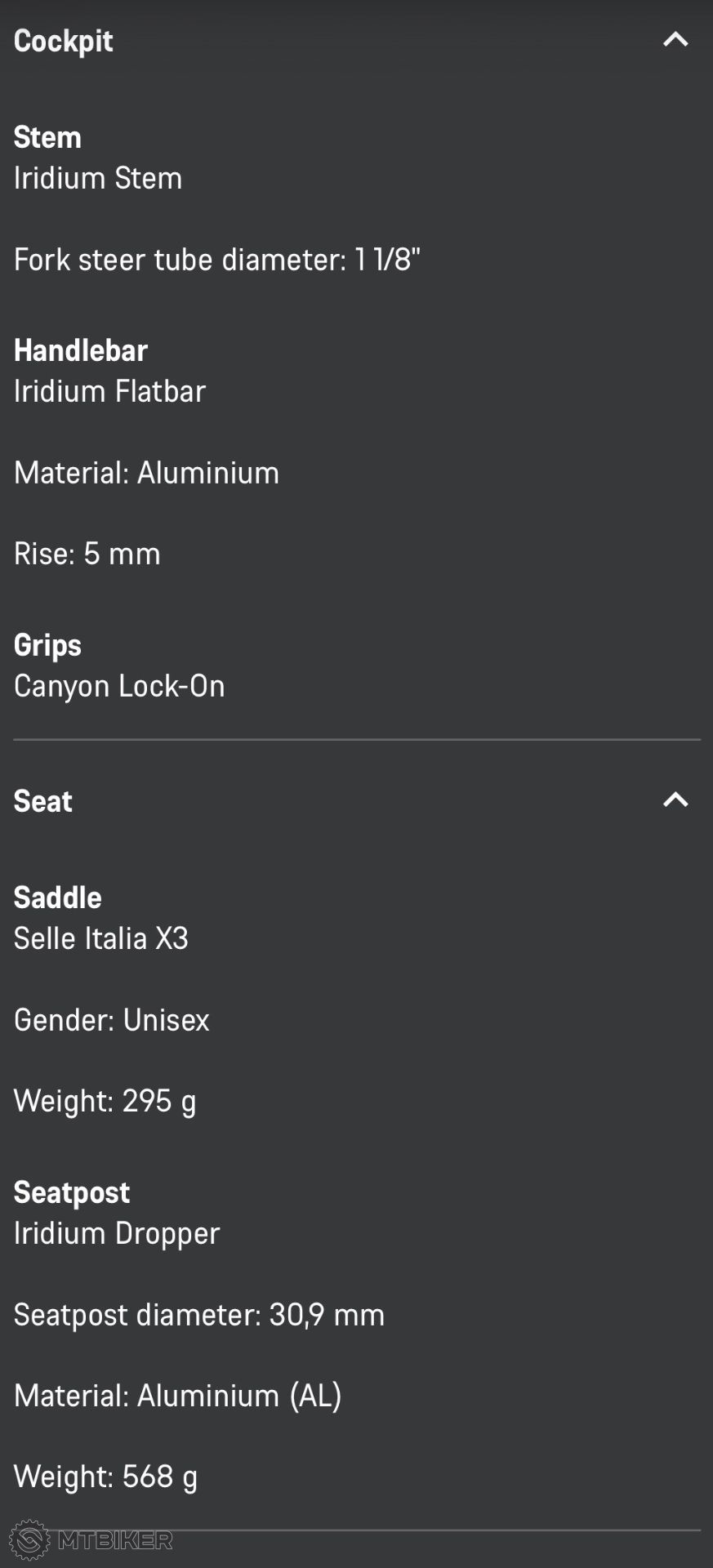Viewport: 713px width, 1568px height.
Task: Select the Canyon Lock-On grips entry
Action: point(119,686)
